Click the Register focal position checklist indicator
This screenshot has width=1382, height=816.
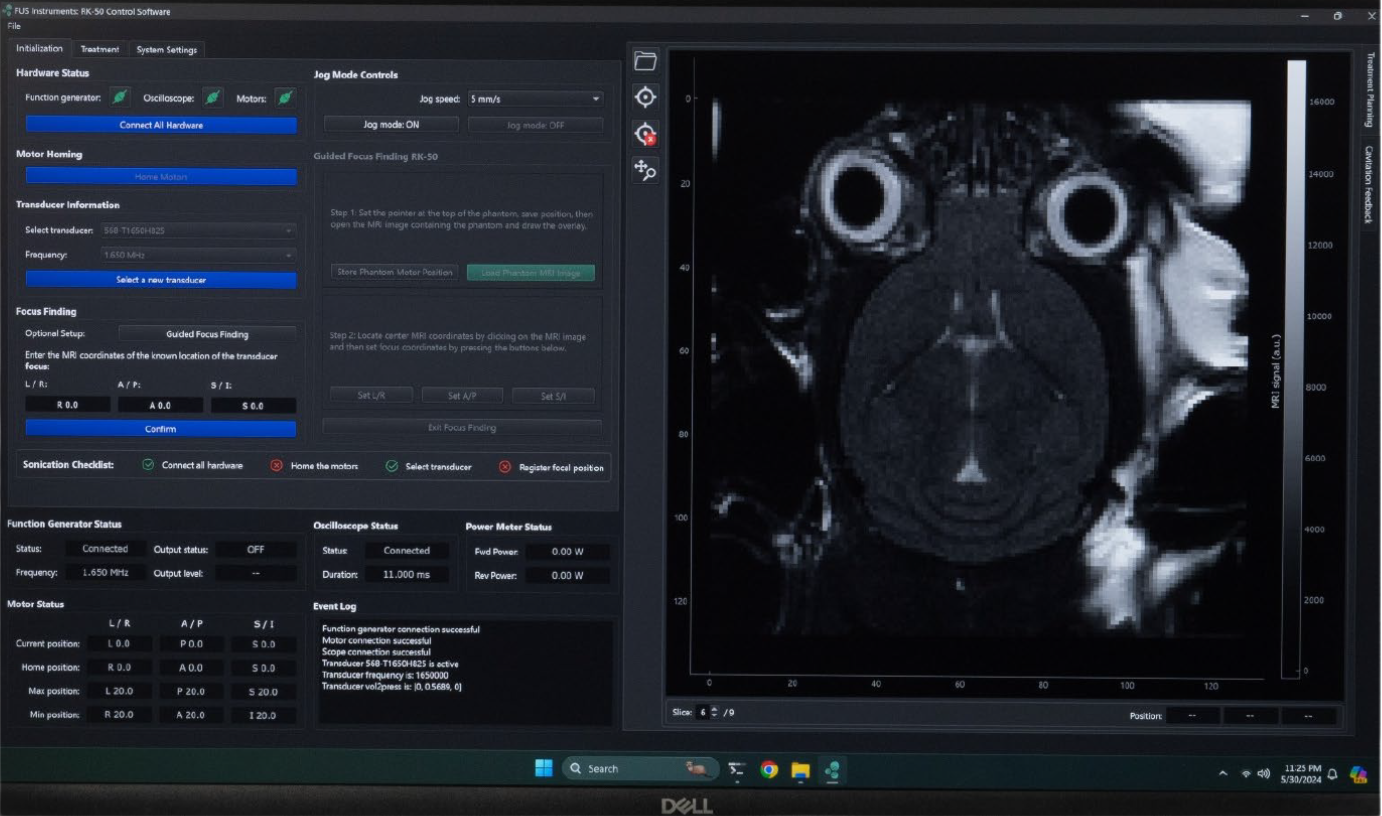pos(504,467)
